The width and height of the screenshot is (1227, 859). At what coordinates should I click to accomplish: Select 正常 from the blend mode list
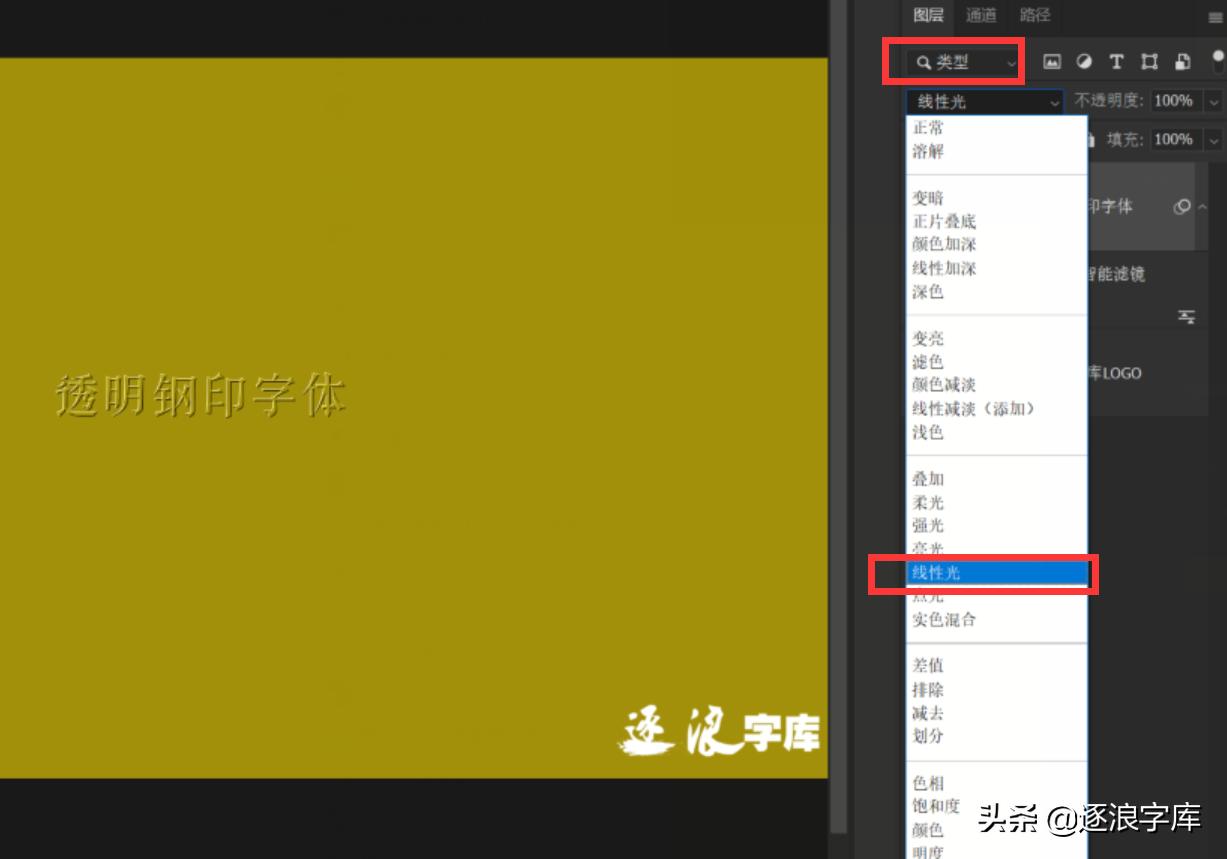pyautogui.click(x=930, y=128)
